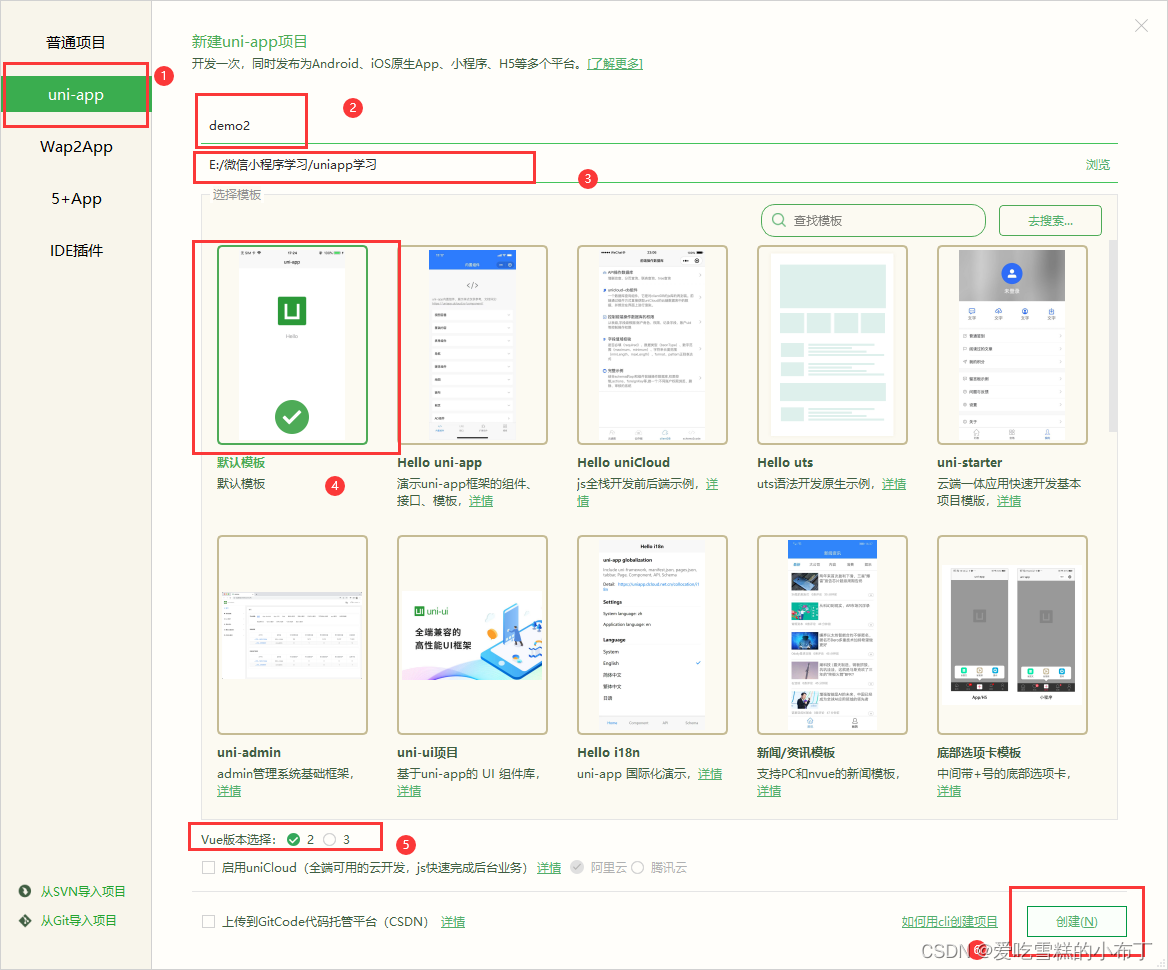Switch to the Wap2App tab
1168x970 pixels.
tap(76, 147)
